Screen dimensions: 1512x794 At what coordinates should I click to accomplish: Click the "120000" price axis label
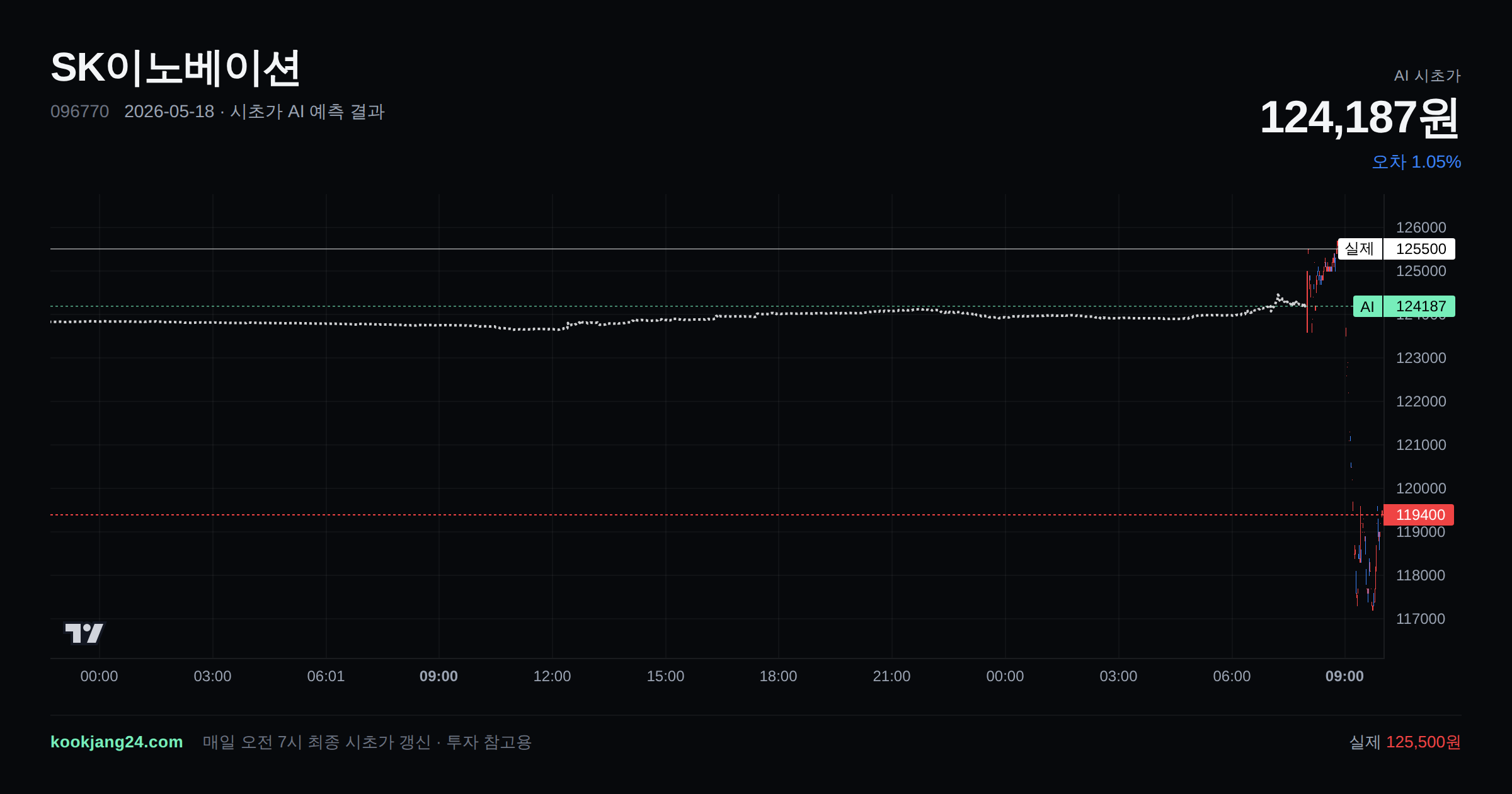[x=1421, y=488]
